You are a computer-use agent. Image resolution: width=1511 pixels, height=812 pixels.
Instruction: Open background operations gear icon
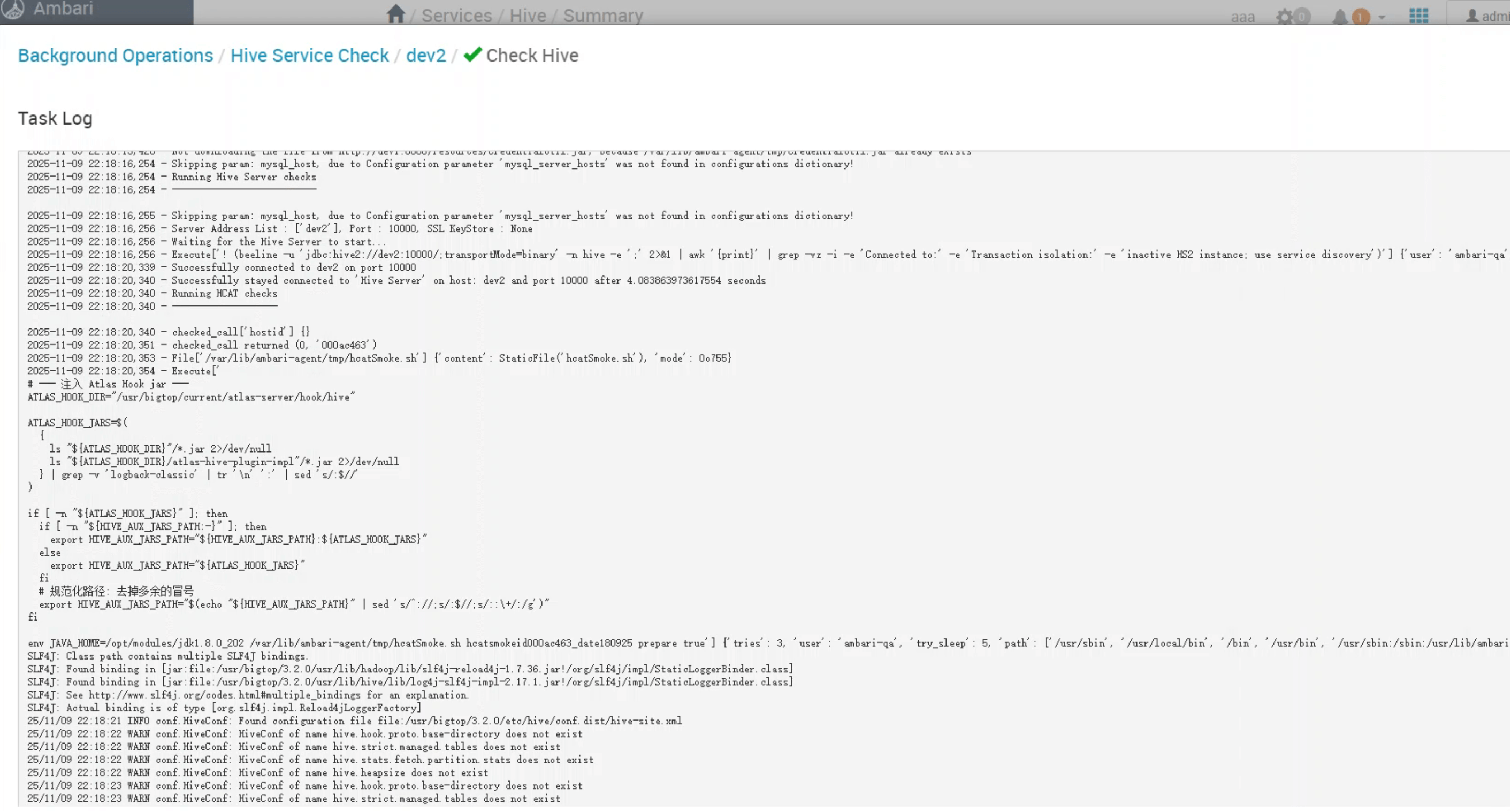tap(1284, 17)
